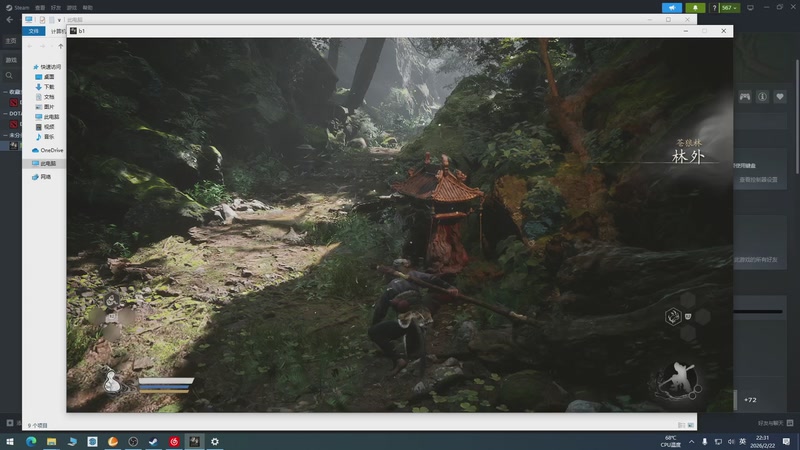Open controller settings gamepad icon in Steam
Screen dimensions: 800x450
(x=745, y=96)
